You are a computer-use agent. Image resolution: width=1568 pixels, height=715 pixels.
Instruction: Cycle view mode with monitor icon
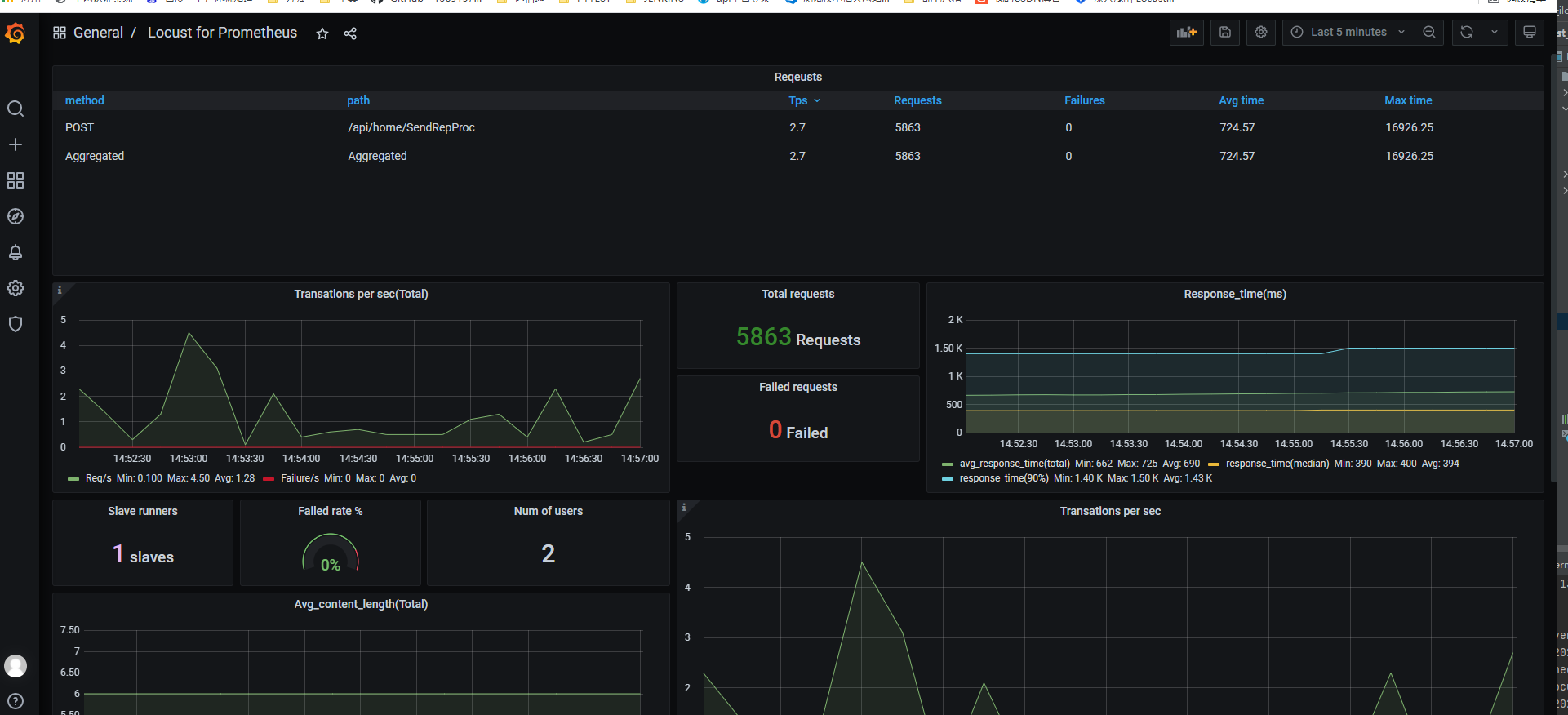pyautogui.click(x=1530, y=32)
